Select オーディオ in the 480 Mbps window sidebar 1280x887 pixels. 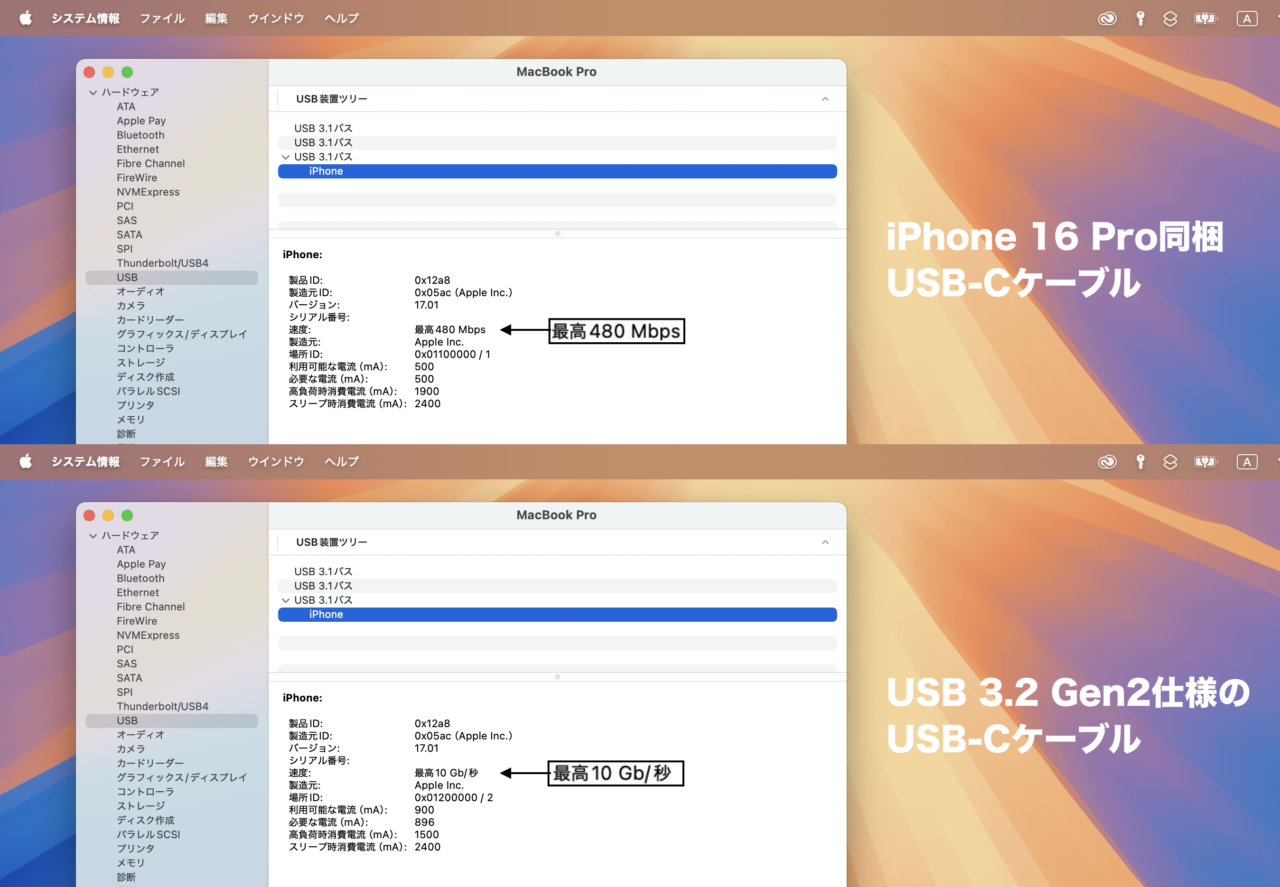tap(140, 291)
